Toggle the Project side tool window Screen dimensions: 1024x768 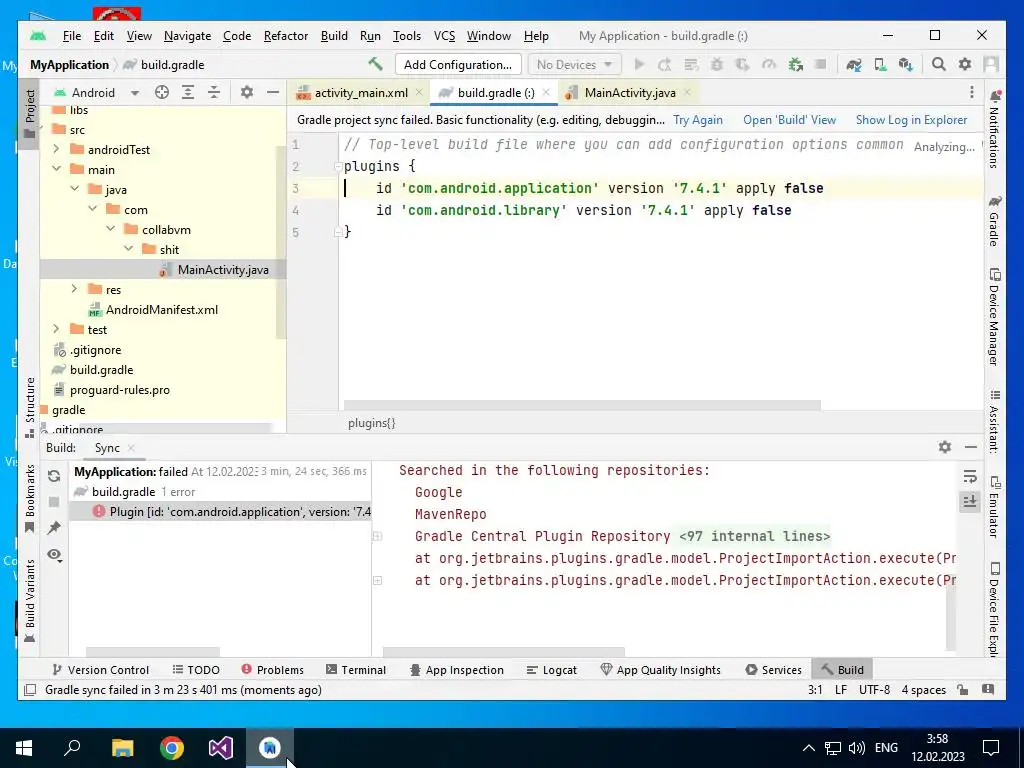[x=29, y=114]
